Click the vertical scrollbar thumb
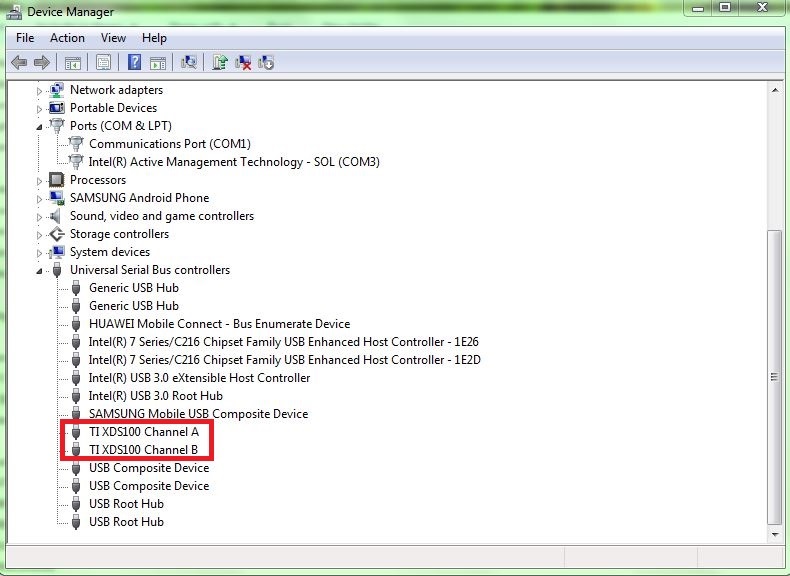The height and width of the screenshot is (576, 790). tap(774, 377)
